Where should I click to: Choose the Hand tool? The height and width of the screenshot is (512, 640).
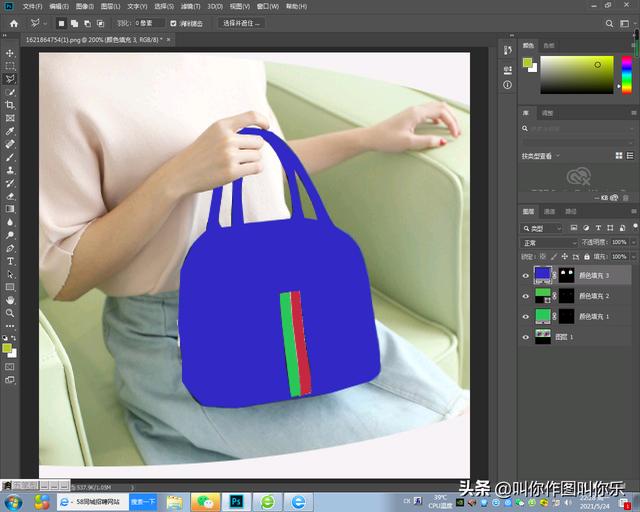click(x=11, y=300)
